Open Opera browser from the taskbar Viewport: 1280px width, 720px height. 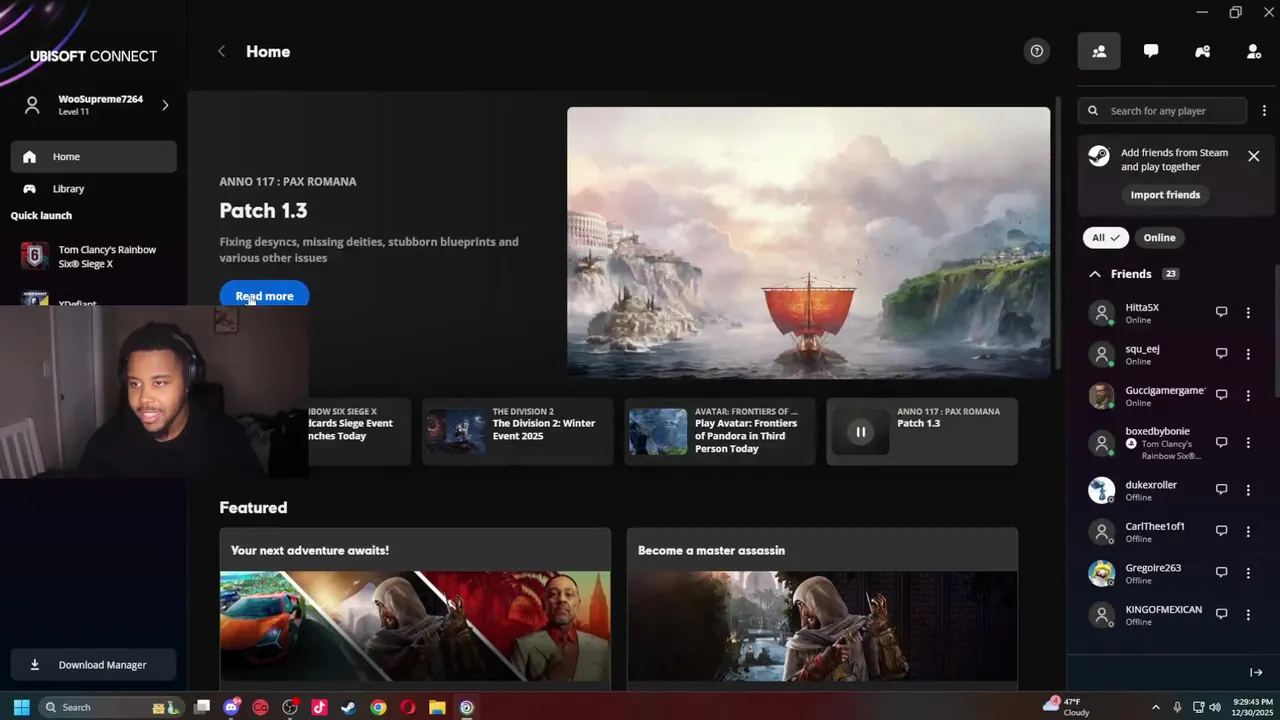pyautogui.click(x=407, y=707)
